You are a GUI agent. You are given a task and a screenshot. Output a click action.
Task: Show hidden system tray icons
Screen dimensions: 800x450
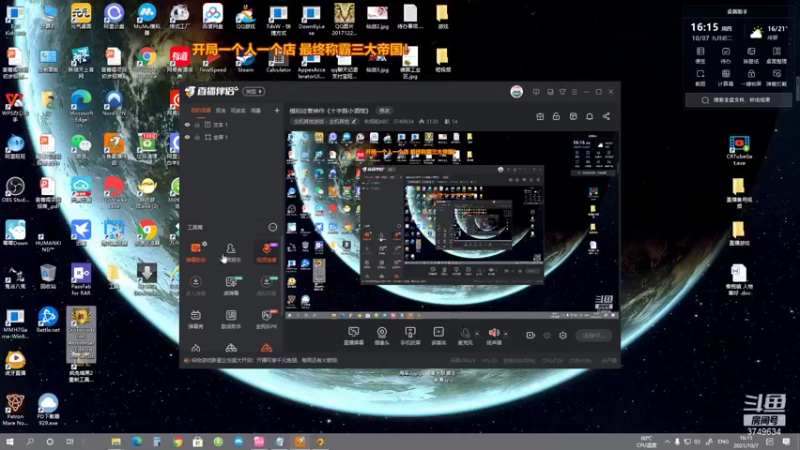click(x=667, y=441)
